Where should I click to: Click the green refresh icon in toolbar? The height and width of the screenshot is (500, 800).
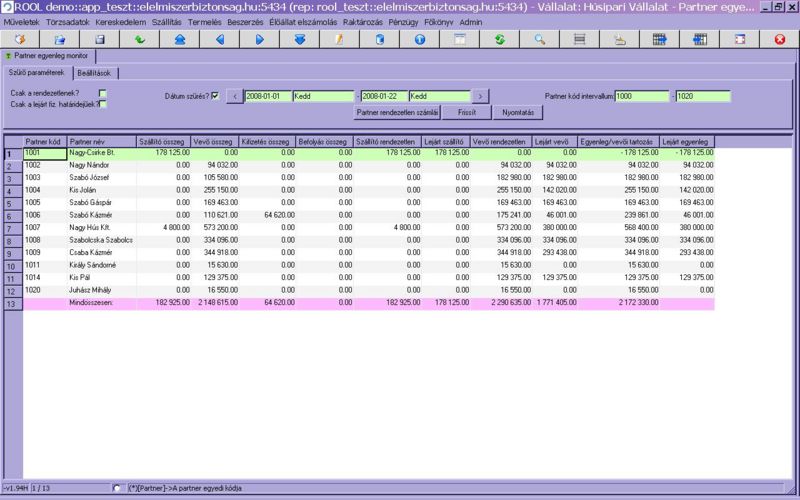pyautogui.click(x=499, y=40)
